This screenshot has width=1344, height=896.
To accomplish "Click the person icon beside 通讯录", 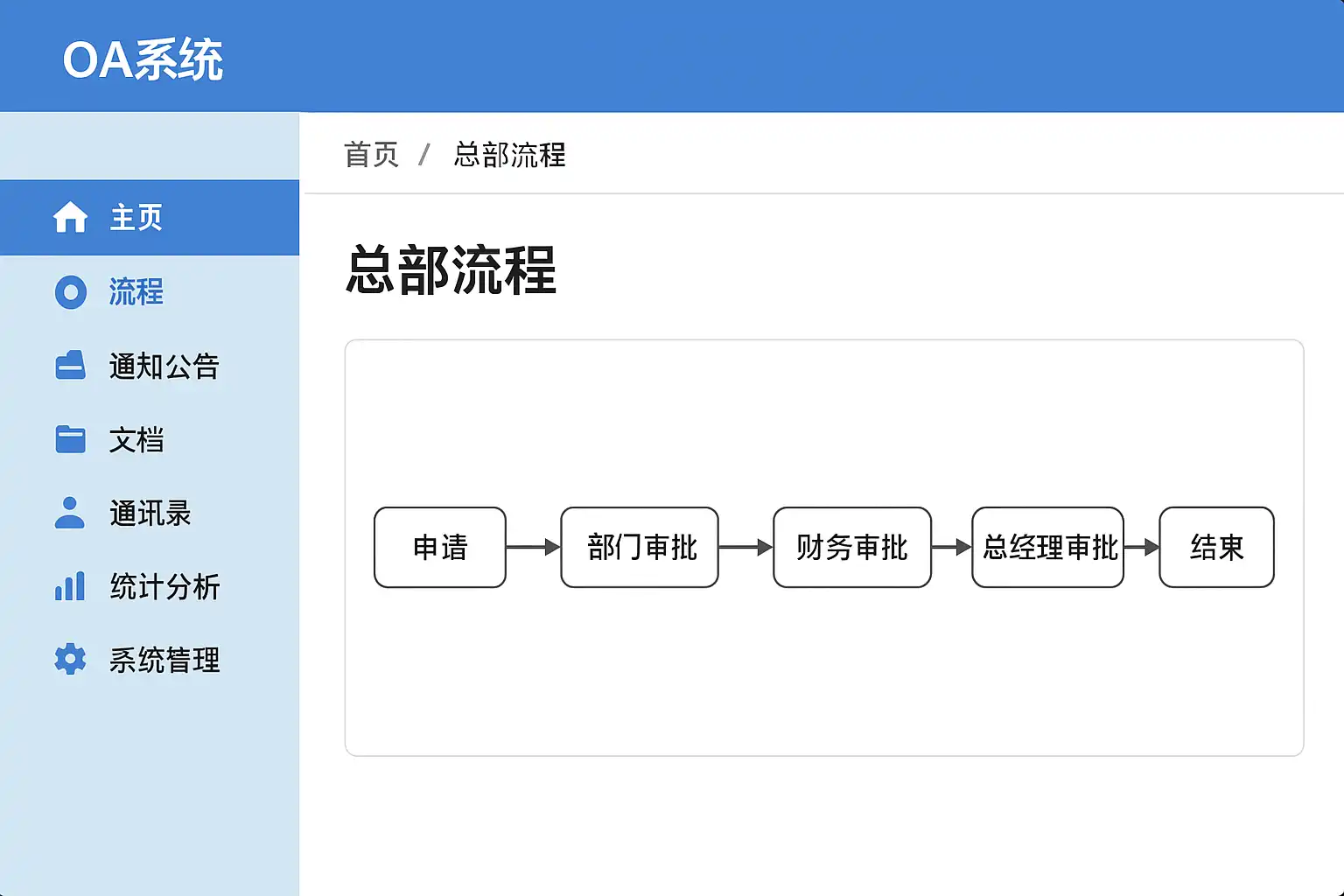I will pos(70,513).
